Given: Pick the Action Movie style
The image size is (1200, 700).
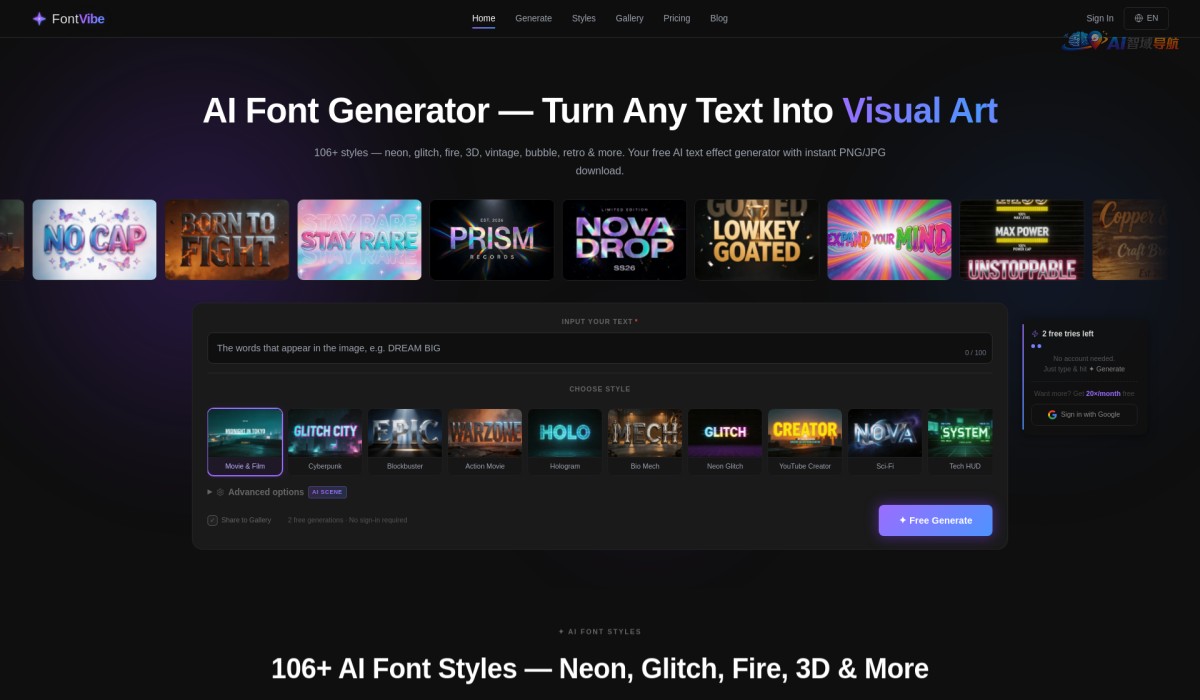Looking at the screenshot, I should pos(485,442).
